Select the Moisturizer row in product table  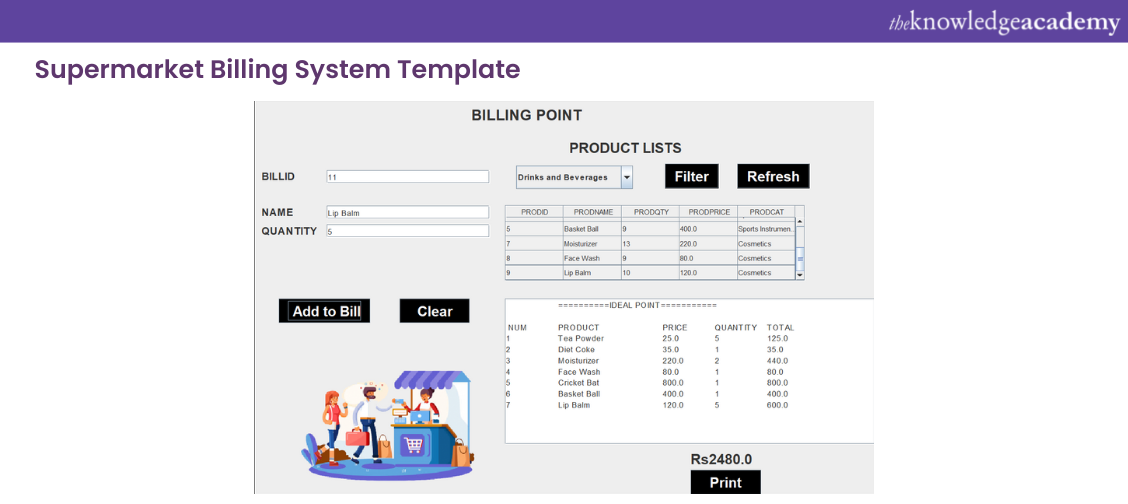coord(649,243)
